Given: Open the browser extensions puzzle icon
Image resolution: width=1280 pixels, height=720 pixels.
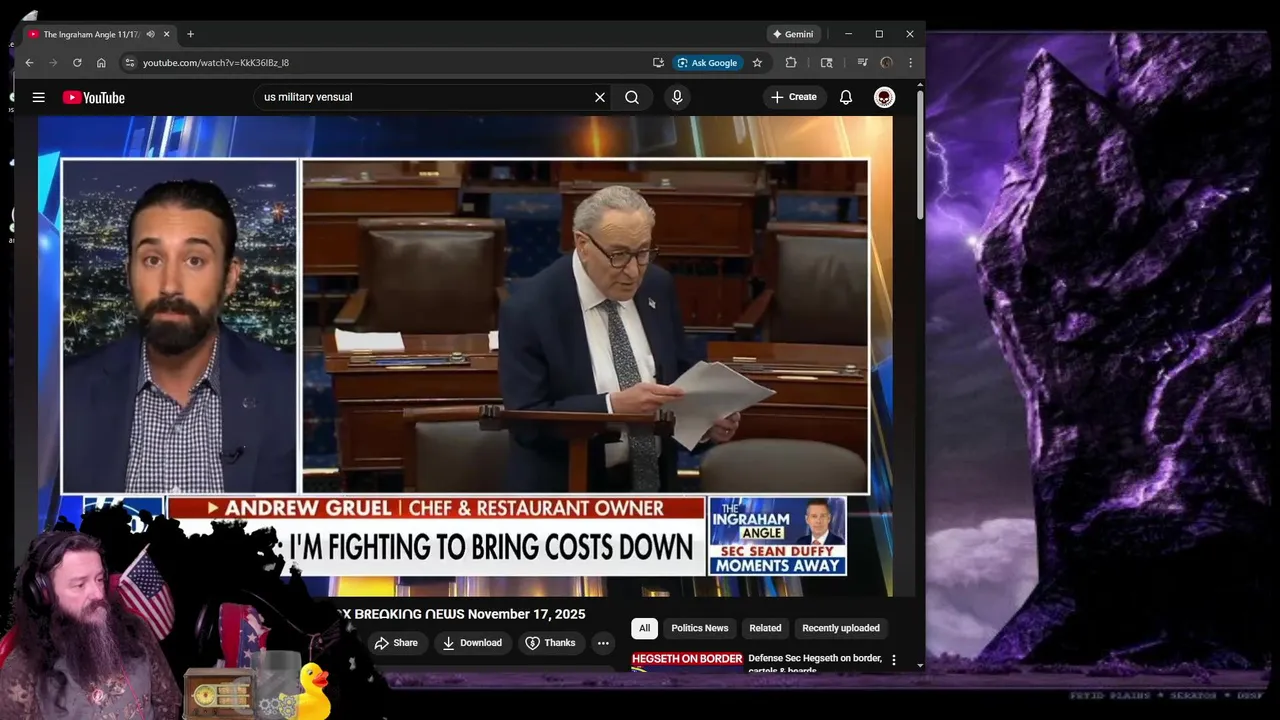Looking at the screenshot, I should [791, 63].
